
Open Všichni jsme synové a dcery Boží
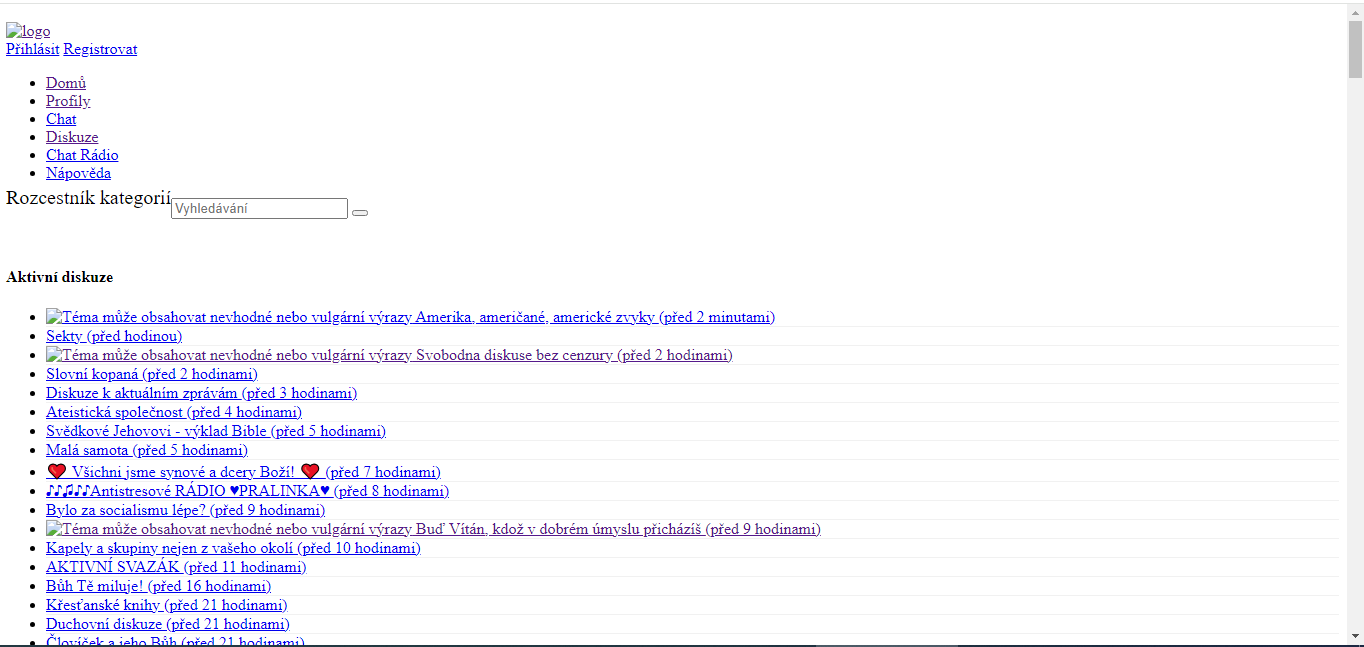(243, 472)
